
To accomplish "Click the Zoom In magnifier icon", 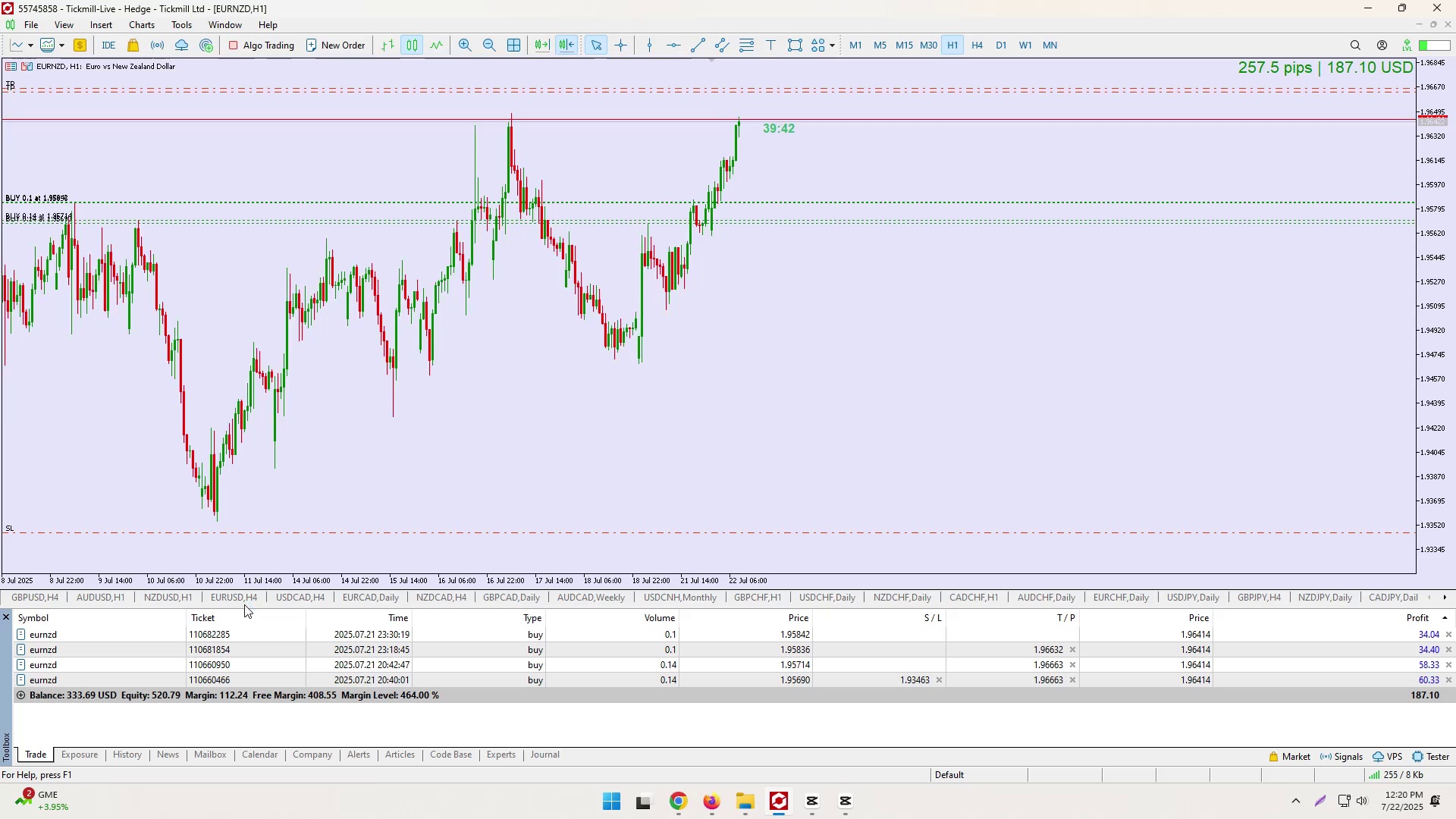I will 465,45.
